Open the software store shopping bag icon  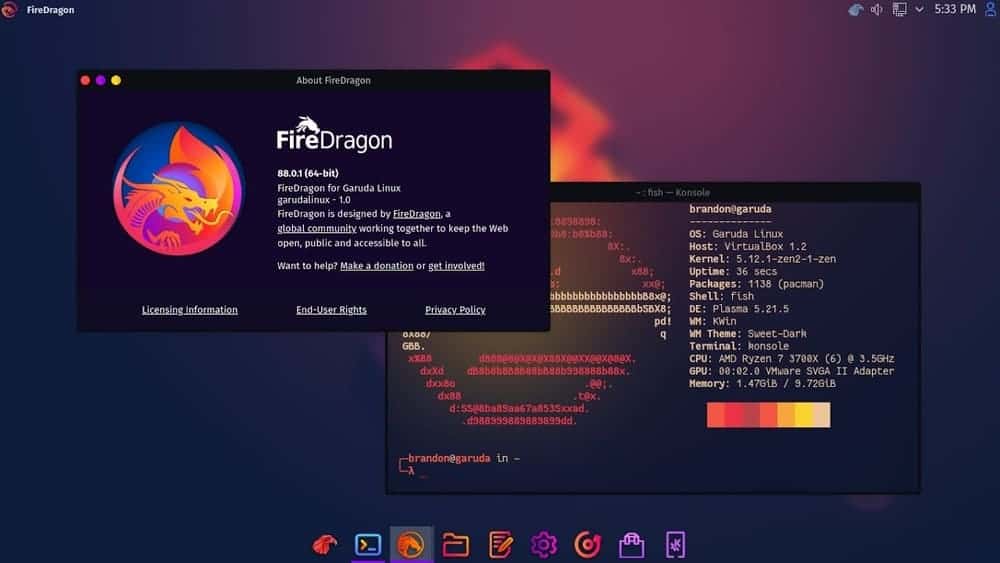[x=631, y=545]
